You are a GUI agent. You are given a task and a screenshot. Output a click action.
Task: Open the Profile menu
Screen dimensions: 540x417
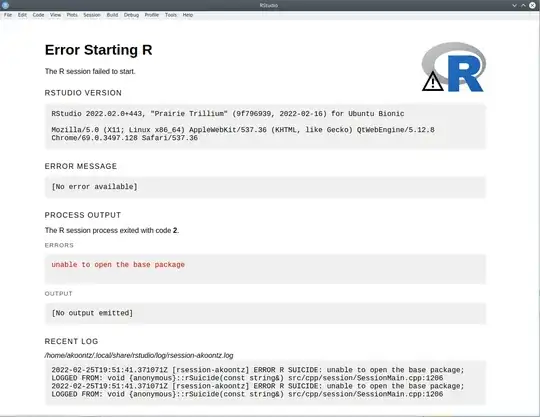click(x=152, y=15)
